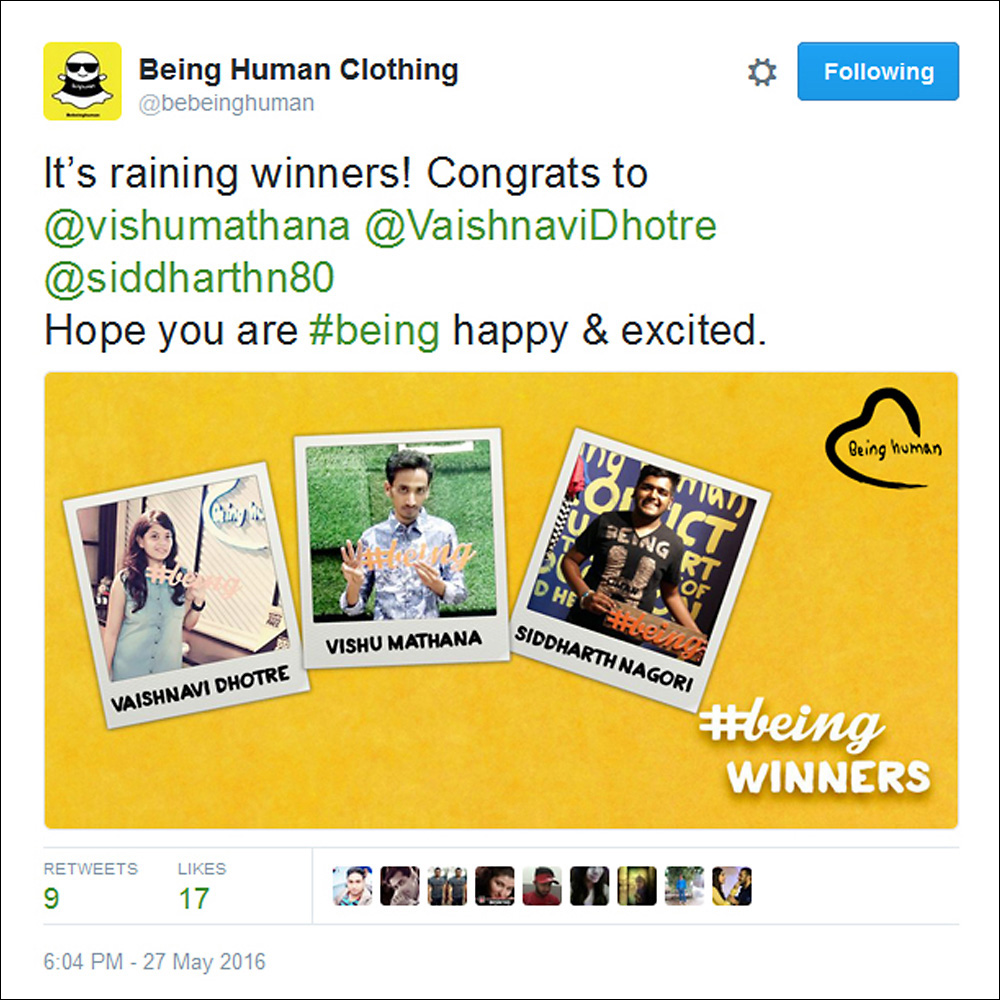Screen dimensions: 1000x1000
Task: Open the @siddharthn80 mention
Action: click(x=189, y=278)
